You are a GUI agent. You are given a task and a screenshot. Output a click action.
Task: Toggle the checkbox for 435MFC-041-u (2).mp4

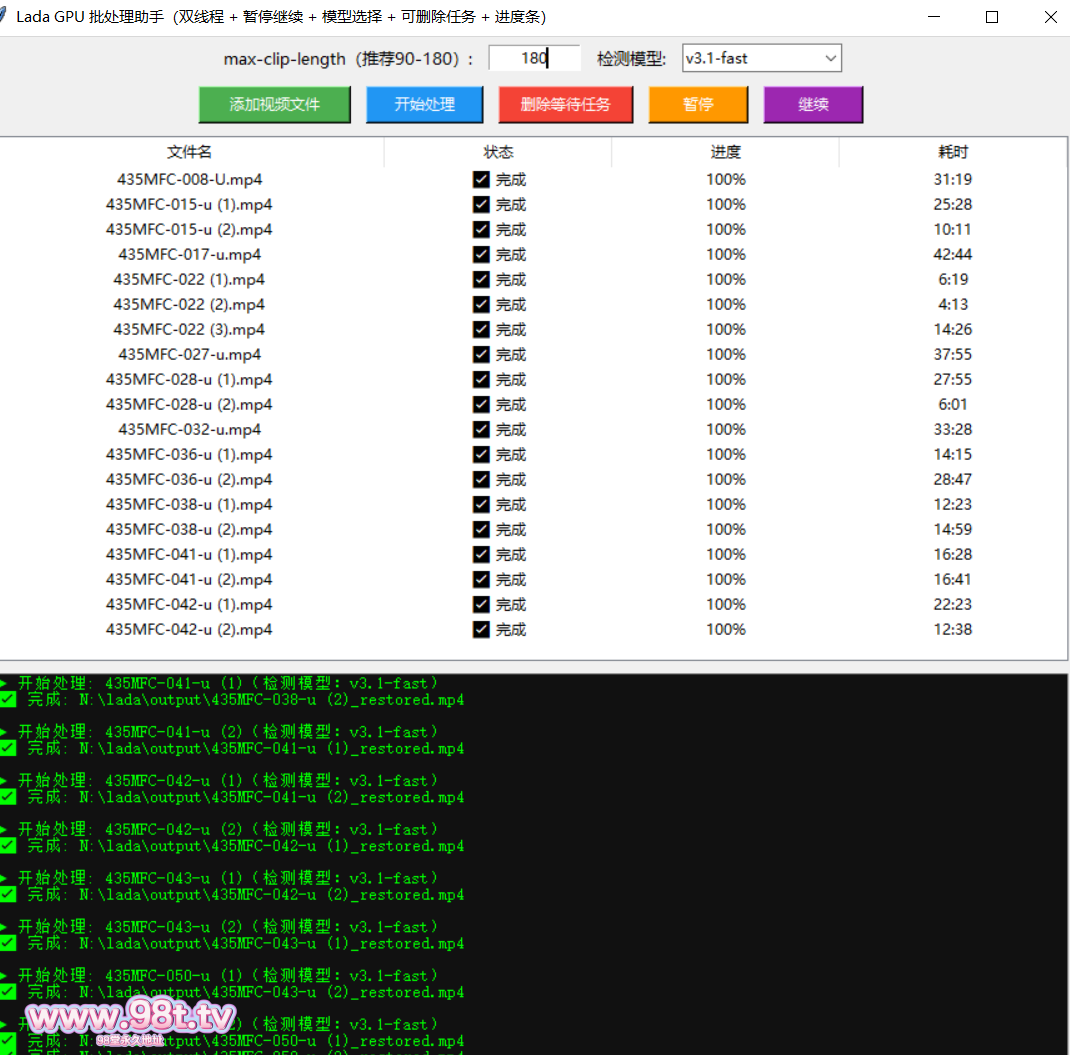click(481, 580)
